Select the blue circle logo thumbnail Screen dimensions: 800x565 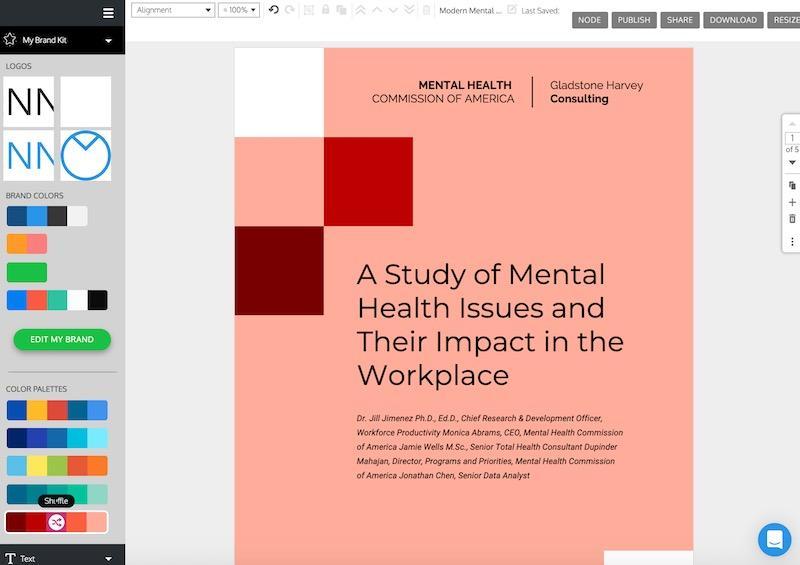(86, 155)
